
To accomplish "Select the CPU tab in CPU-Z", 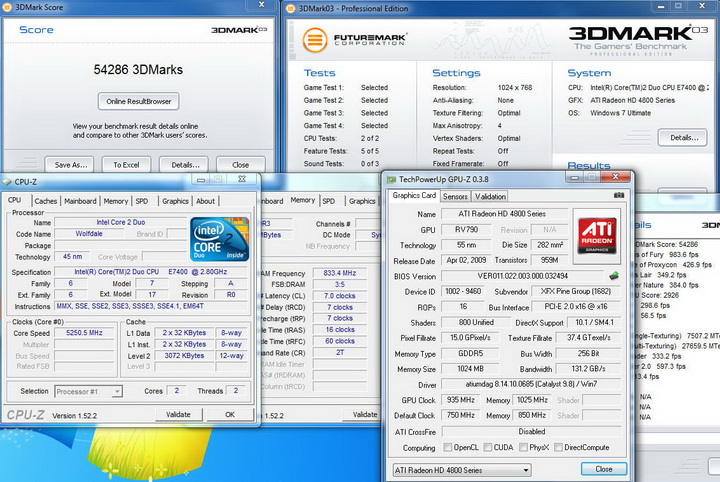I will (15, 200).
